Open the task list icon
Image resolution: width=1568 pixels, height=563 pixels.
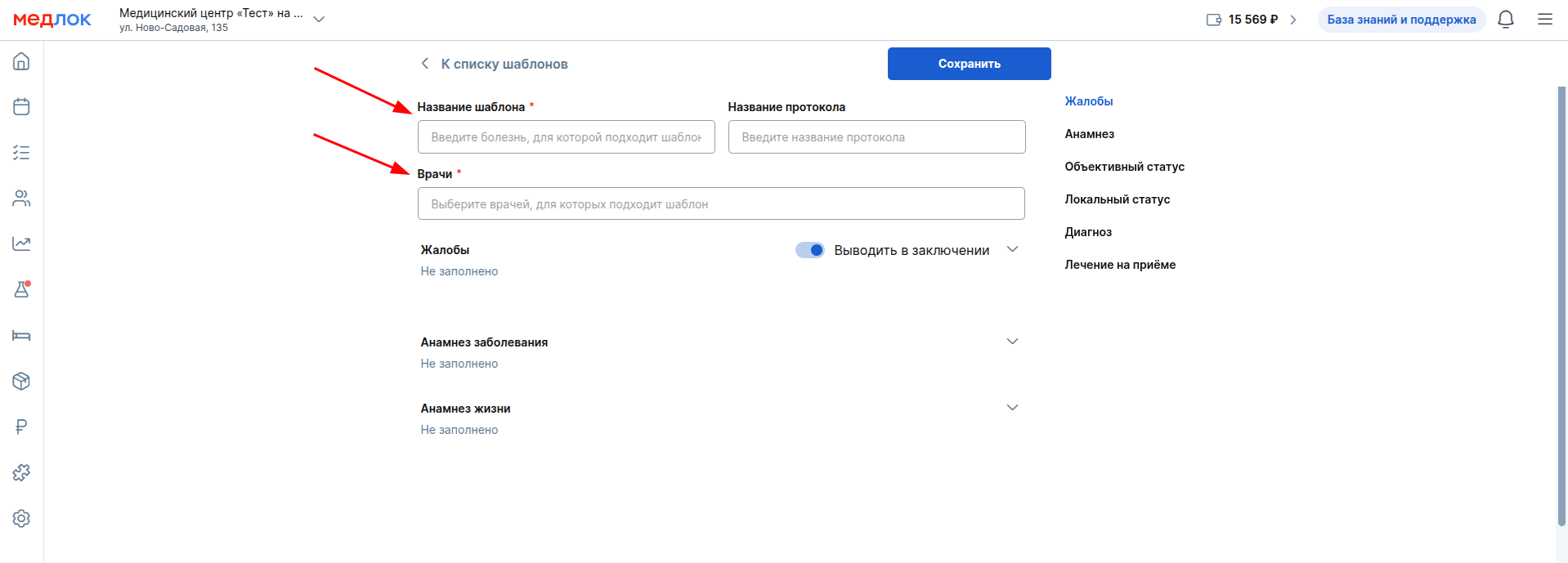[21, 153]
